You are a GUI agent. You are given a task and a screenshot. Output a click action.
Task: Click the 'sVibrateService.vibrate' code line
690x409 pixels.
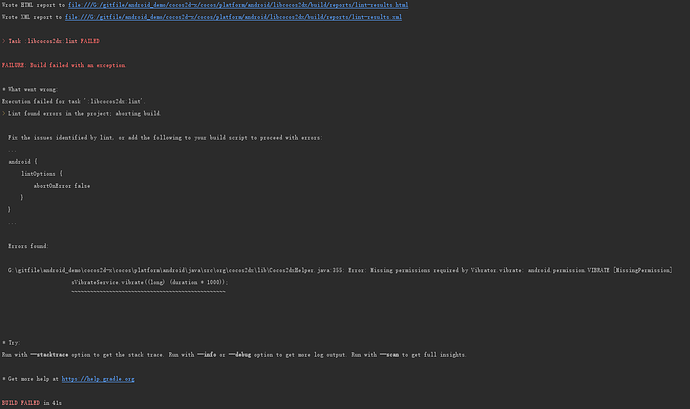[148, 283]
